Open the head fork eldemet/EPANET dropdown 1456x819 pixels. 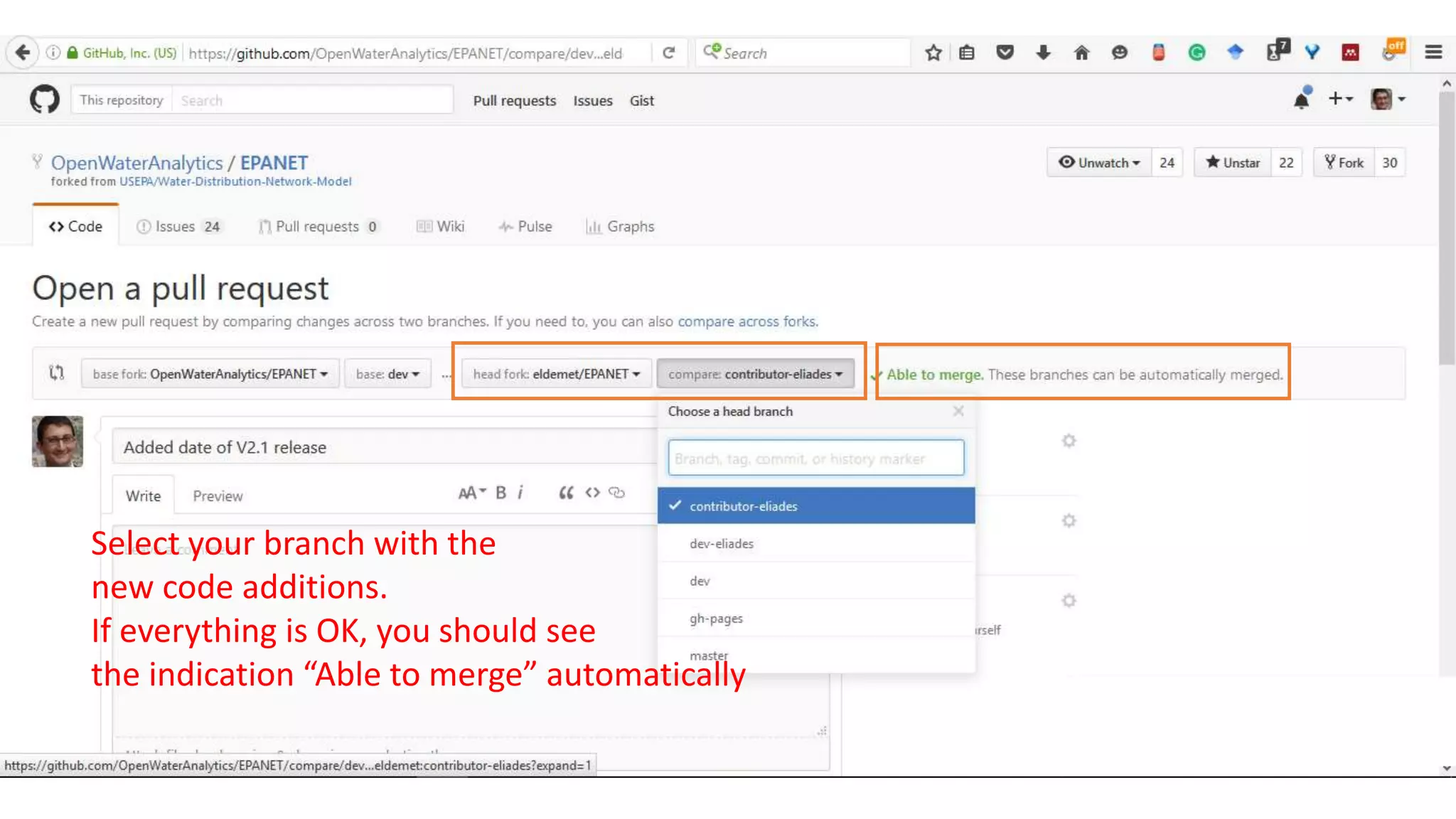(x=557, y=374)
